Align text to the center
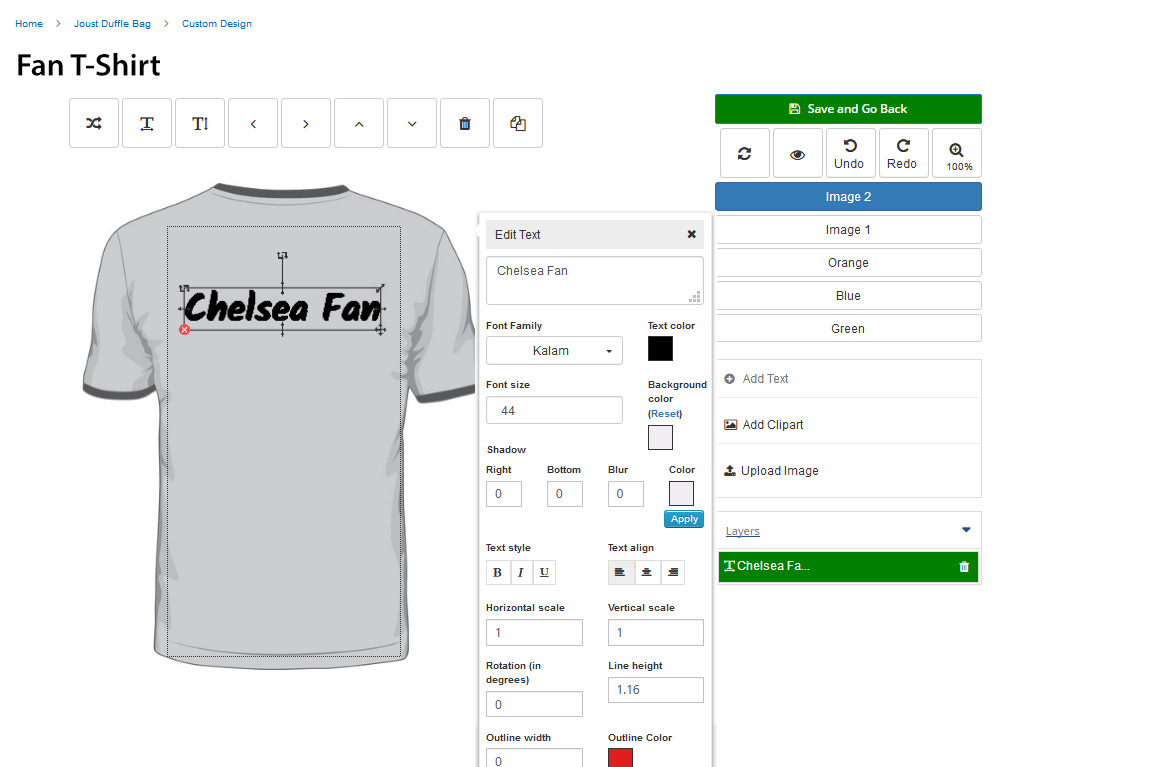 click(x=646, y=572)
